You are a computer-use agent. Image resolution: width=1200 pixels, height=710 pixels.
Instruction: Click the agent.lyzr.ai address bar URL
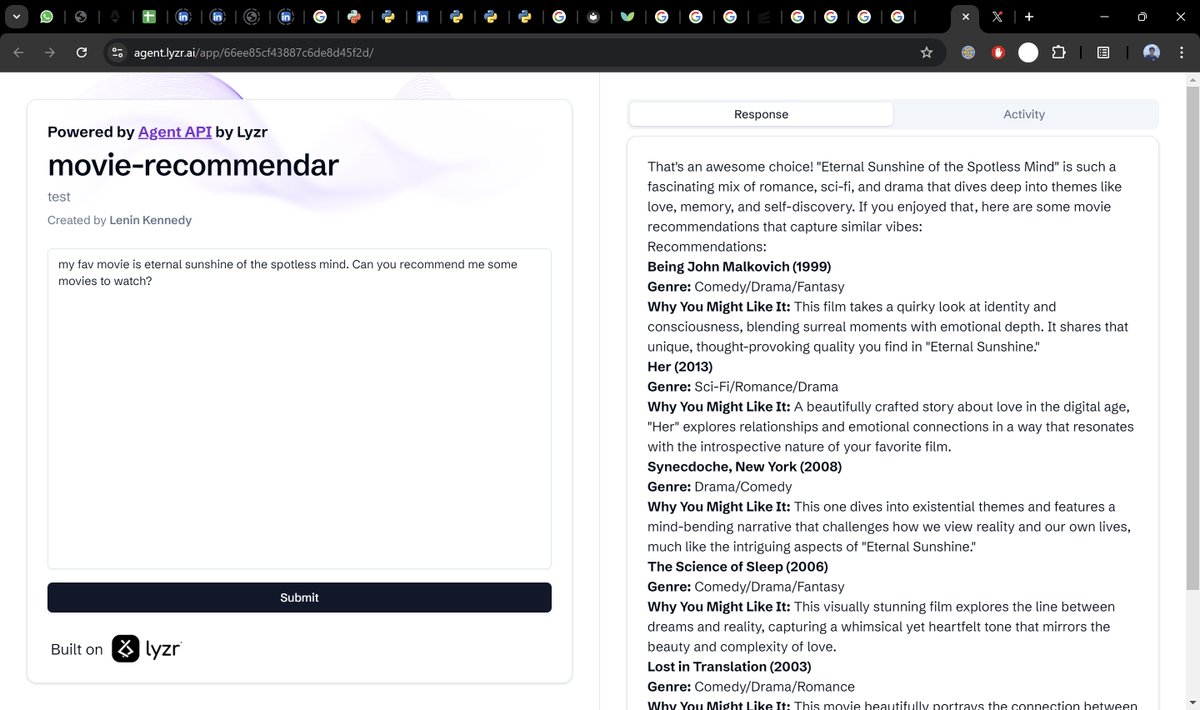[x=254, y=52]
